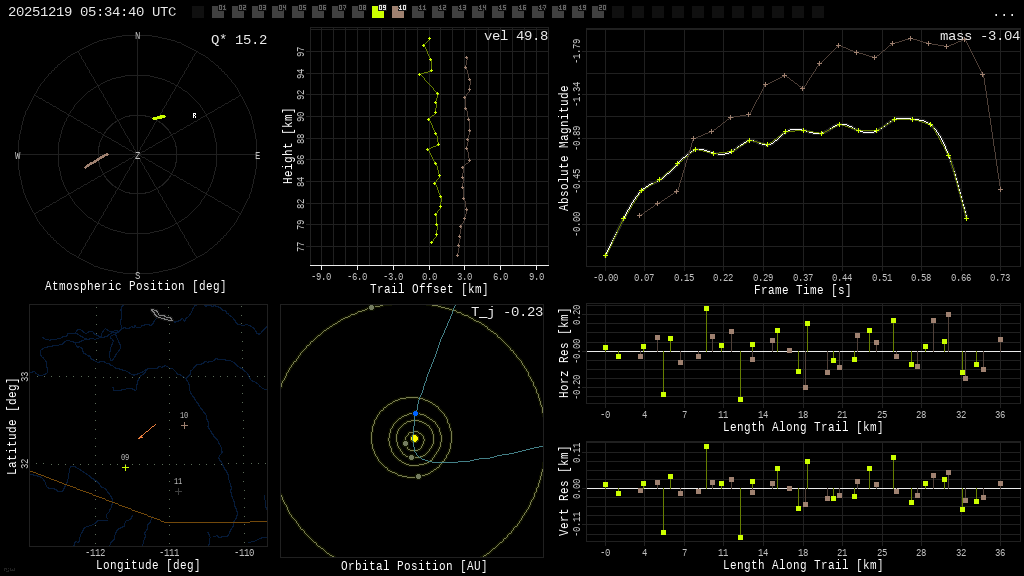Click the Q* 15.2 quality value
Viewport: 1024px width, 576px height.
(238, 40)
